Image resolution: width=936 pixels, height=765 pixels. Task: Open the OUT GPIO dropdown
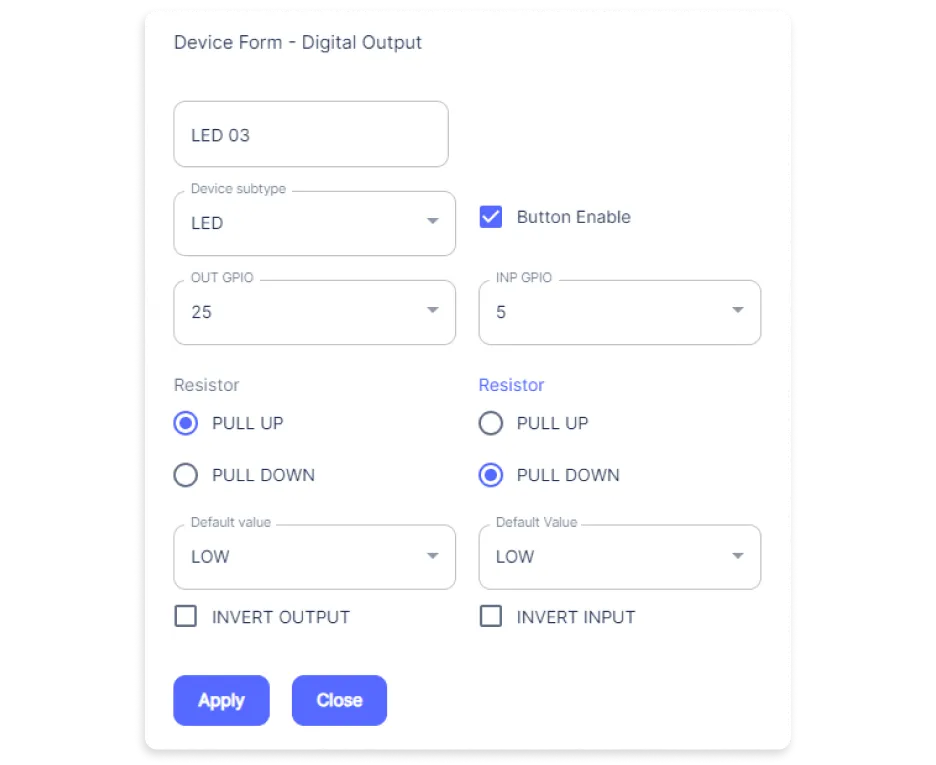click(x=314, y=312)
